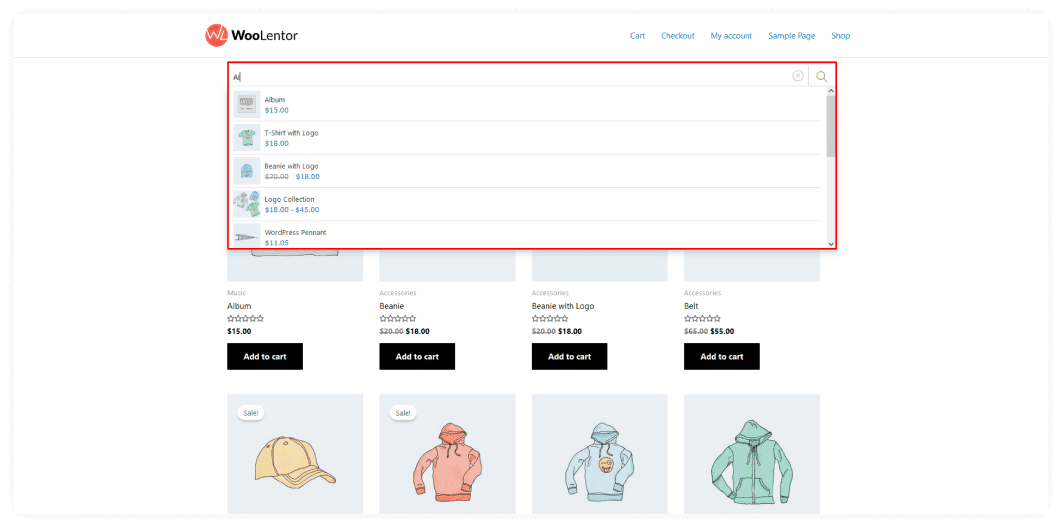The height and width of the screenshot is (528, 1062).
Task: Click the star rating under Beanie with Logo
Action: point(550,319)
